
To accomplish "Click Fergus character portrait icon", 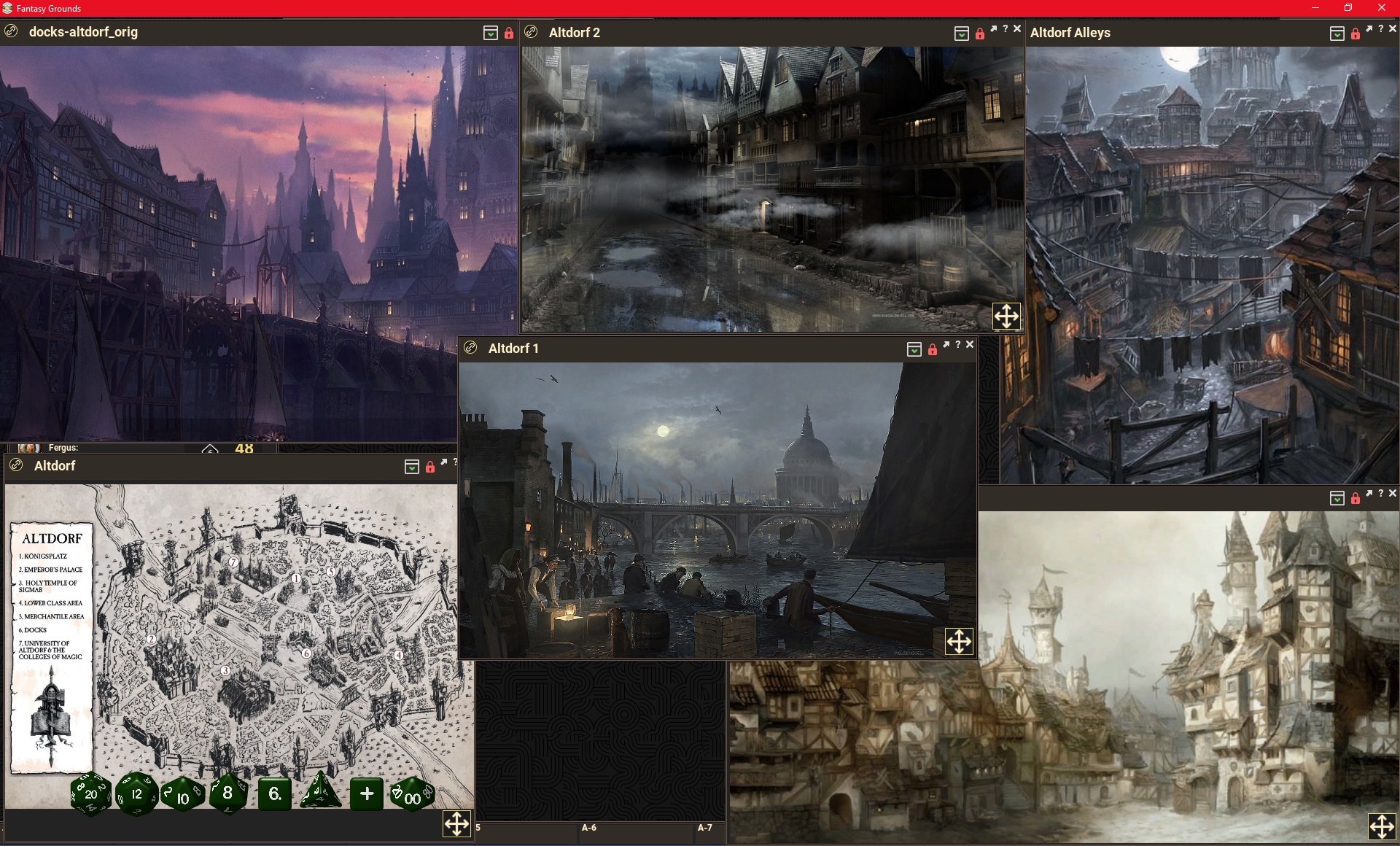I will tap(29, 448).
